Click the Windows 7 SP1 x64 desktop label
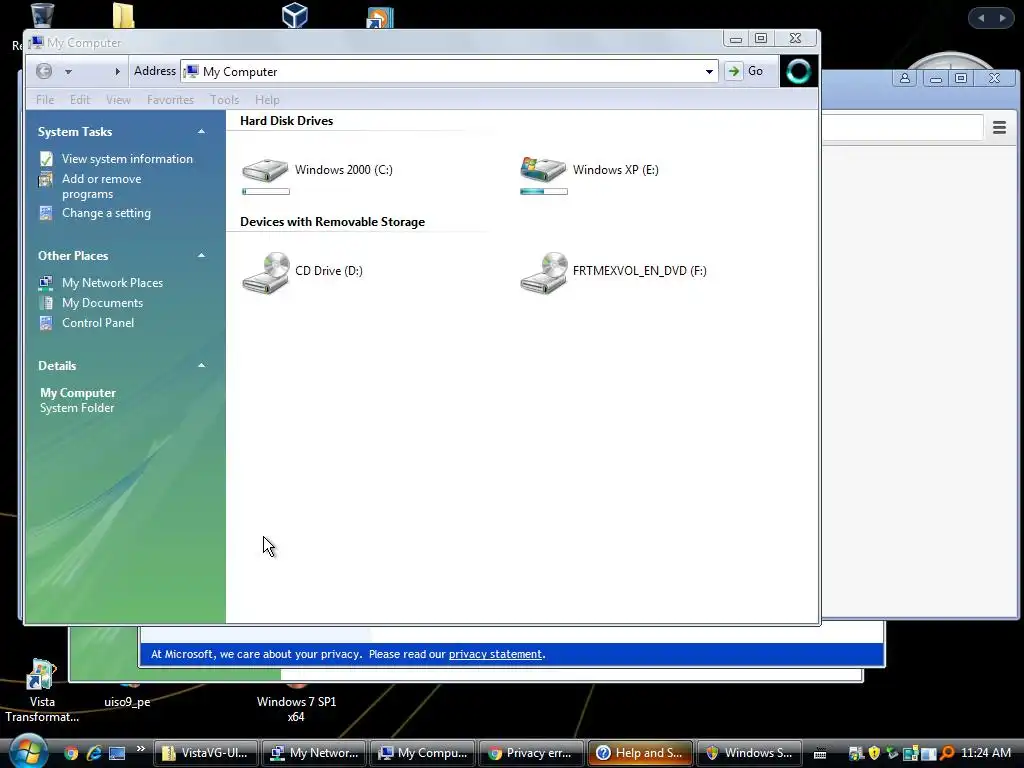 (296, 709)
